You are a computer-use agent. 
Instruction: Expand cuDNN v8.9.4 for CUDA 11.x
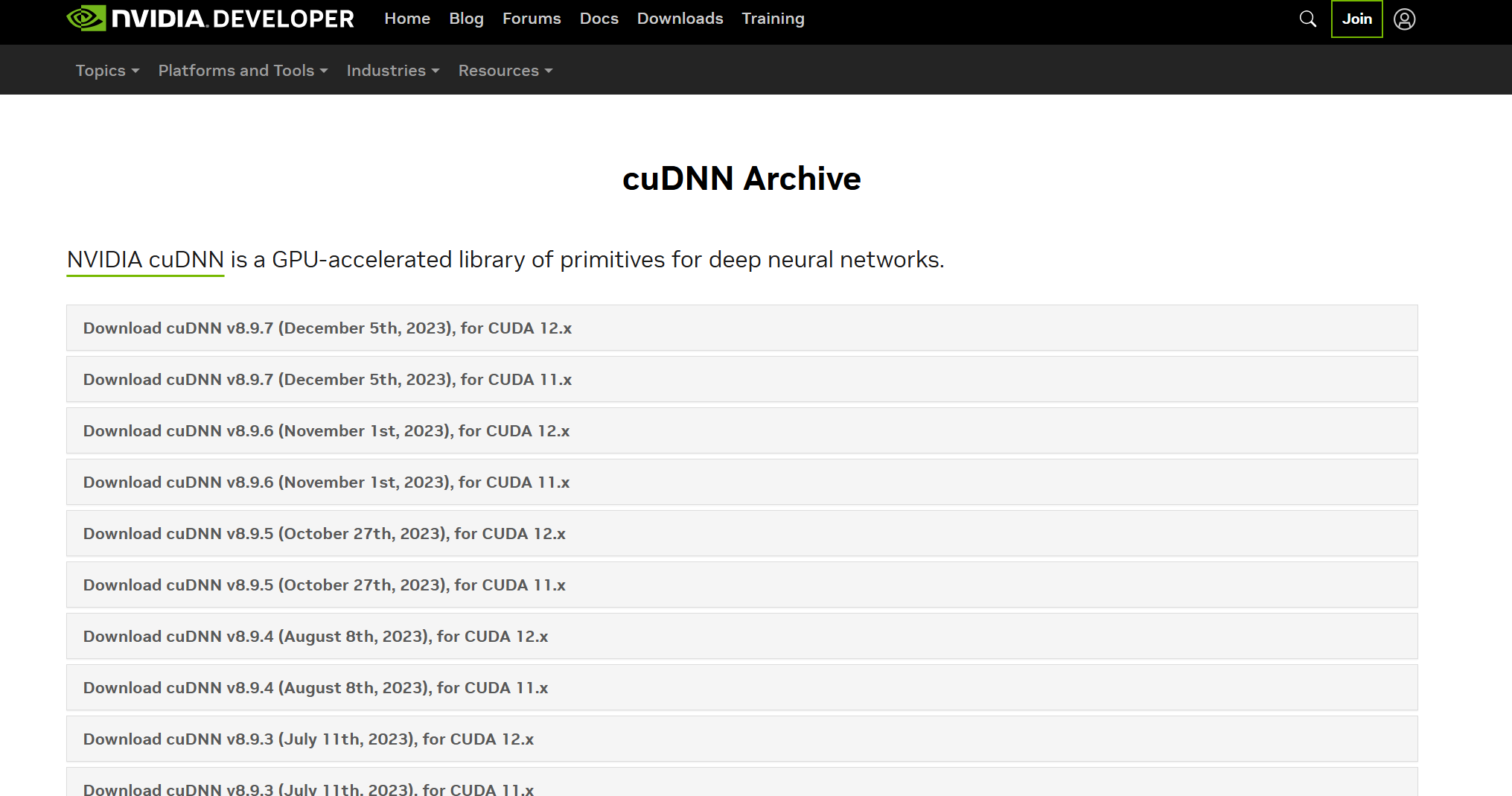741,687
